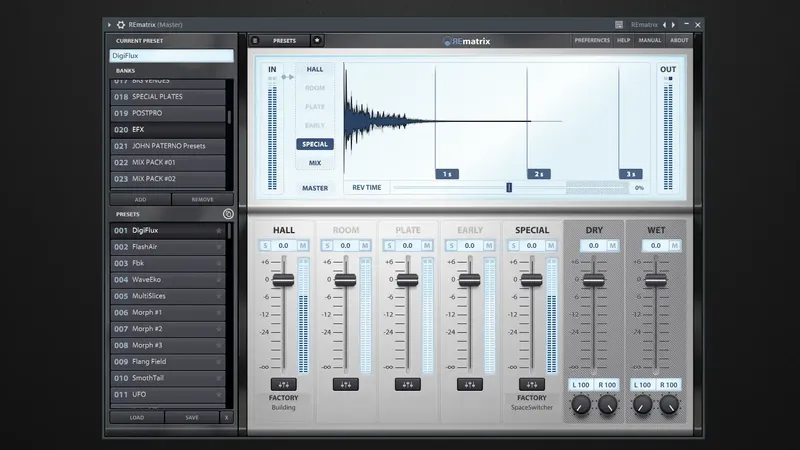The width and height of the screenshot is (800, 450).
Task: Select the 021 JOHN PATERNO Presets bank
Action: pos(168,146)
